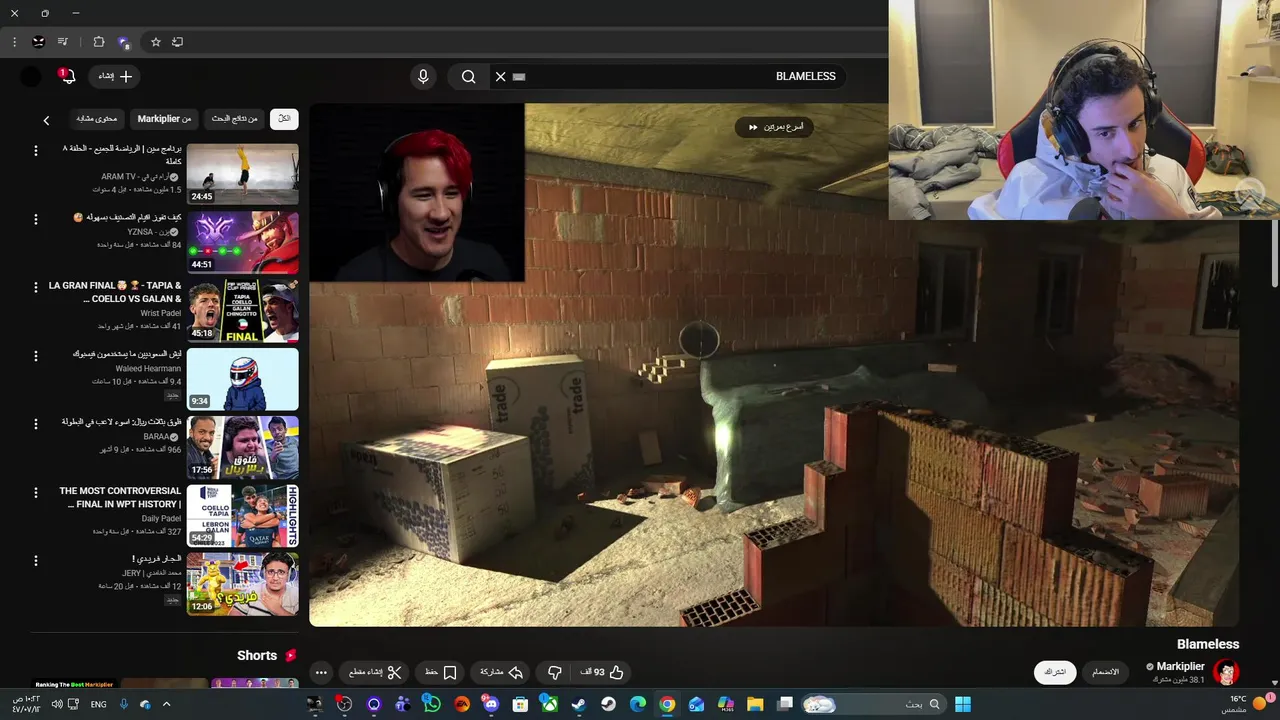This screenshot has width=1280, height=720.
Task: Click the Windows taskbar search box
Action: pos(872,705)
